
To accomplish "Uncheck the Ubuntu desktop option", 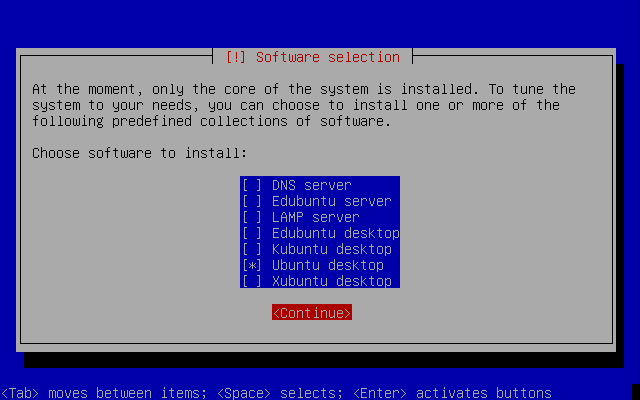I will click(x=252, y=265).
